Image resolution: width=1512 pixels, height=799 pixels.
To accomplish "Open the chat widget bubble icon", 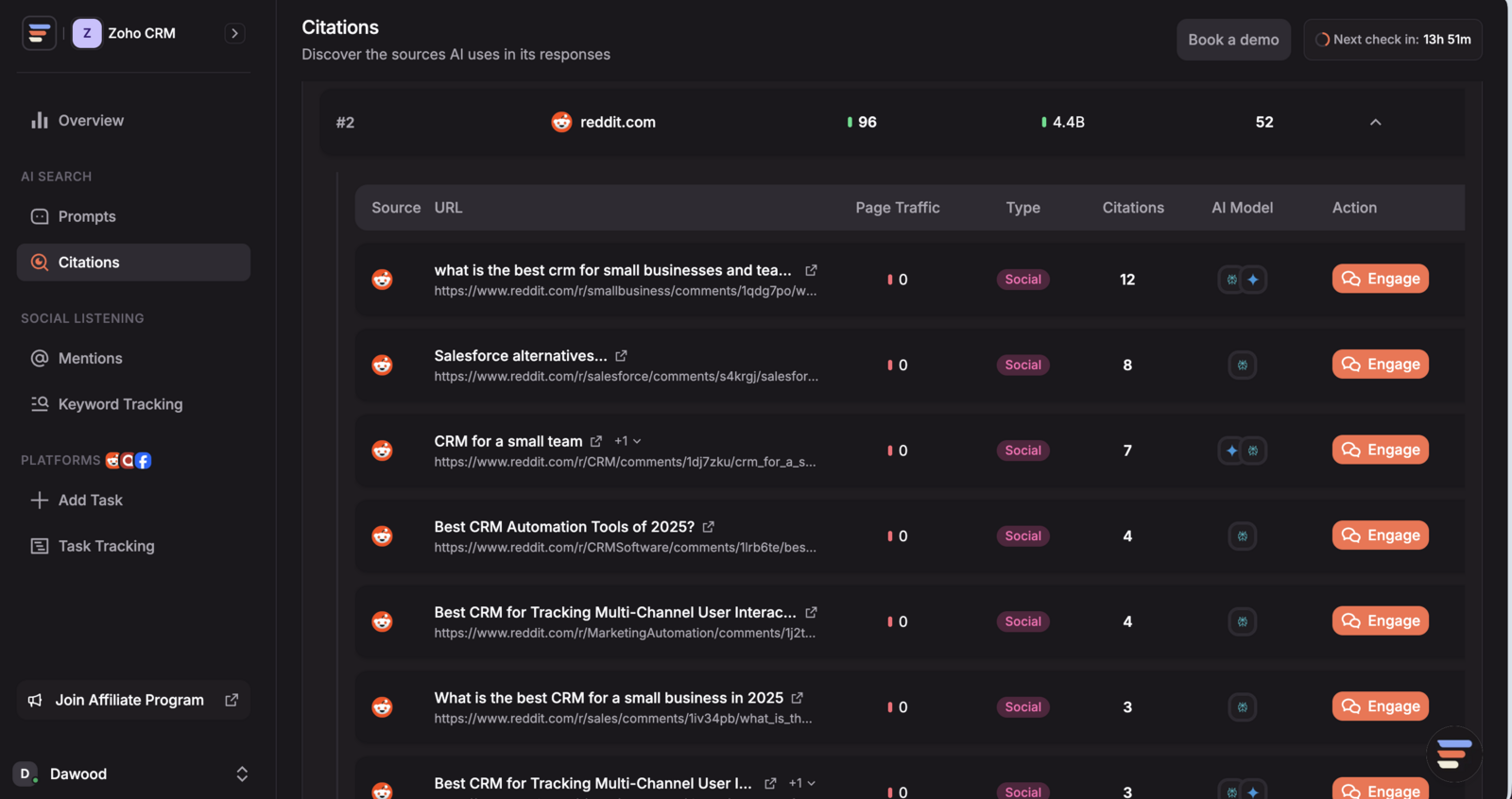I will [x=1453, y=754].
